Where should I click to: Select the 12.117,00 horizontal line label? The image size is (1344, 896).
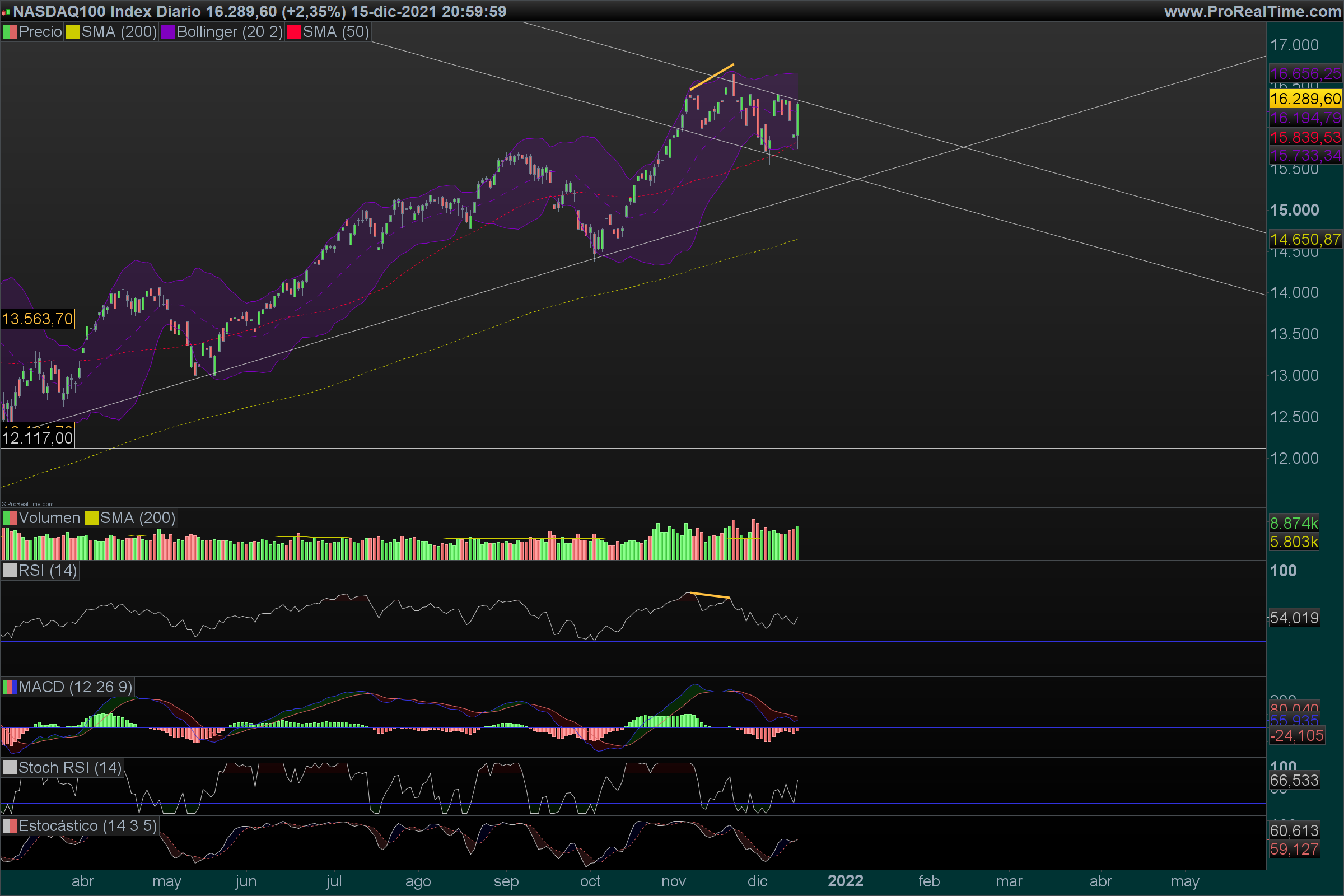pyautogui.click(x=38, y=438)
